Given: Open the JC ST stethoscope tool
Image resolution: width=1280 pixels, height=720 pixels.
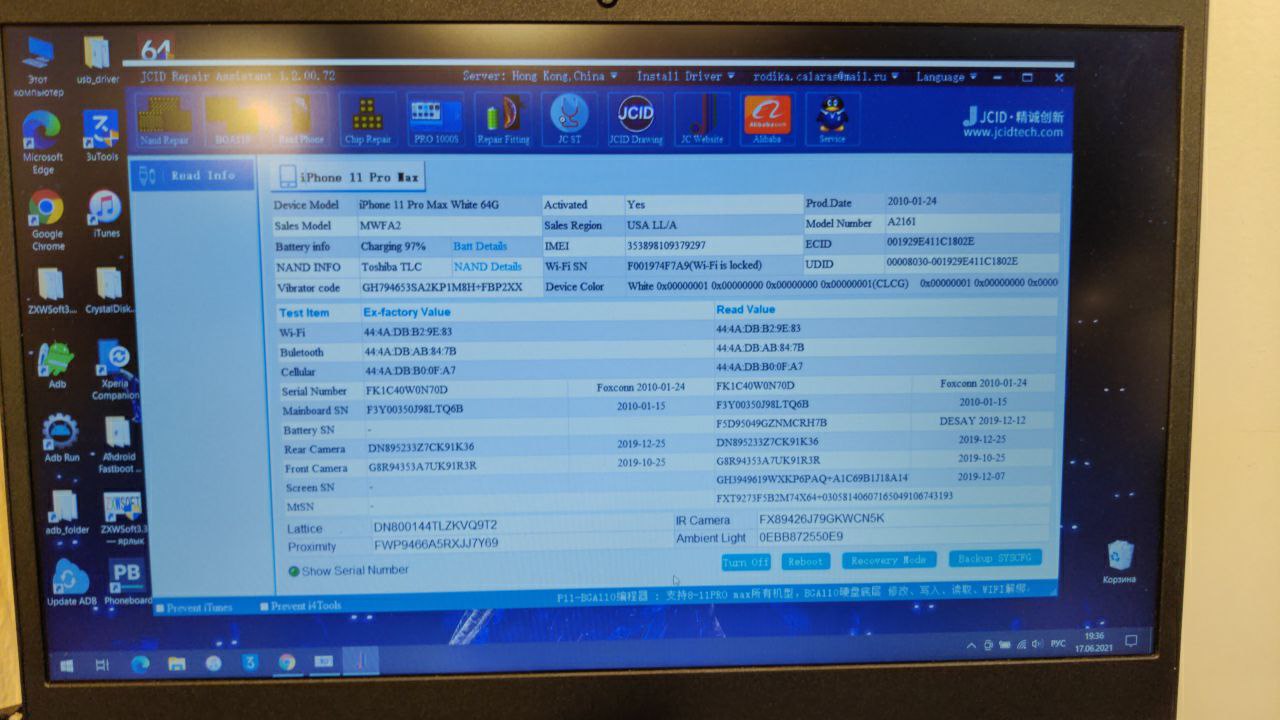Looking at the screenshot, I should 569,121.
